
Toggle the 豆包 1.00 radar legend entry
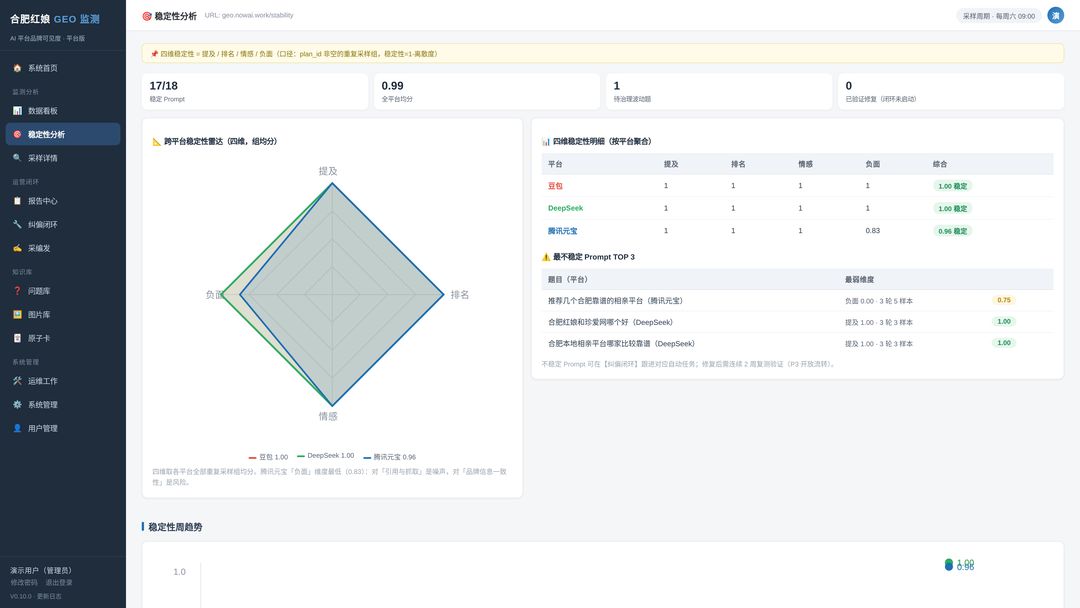point(268,457)
